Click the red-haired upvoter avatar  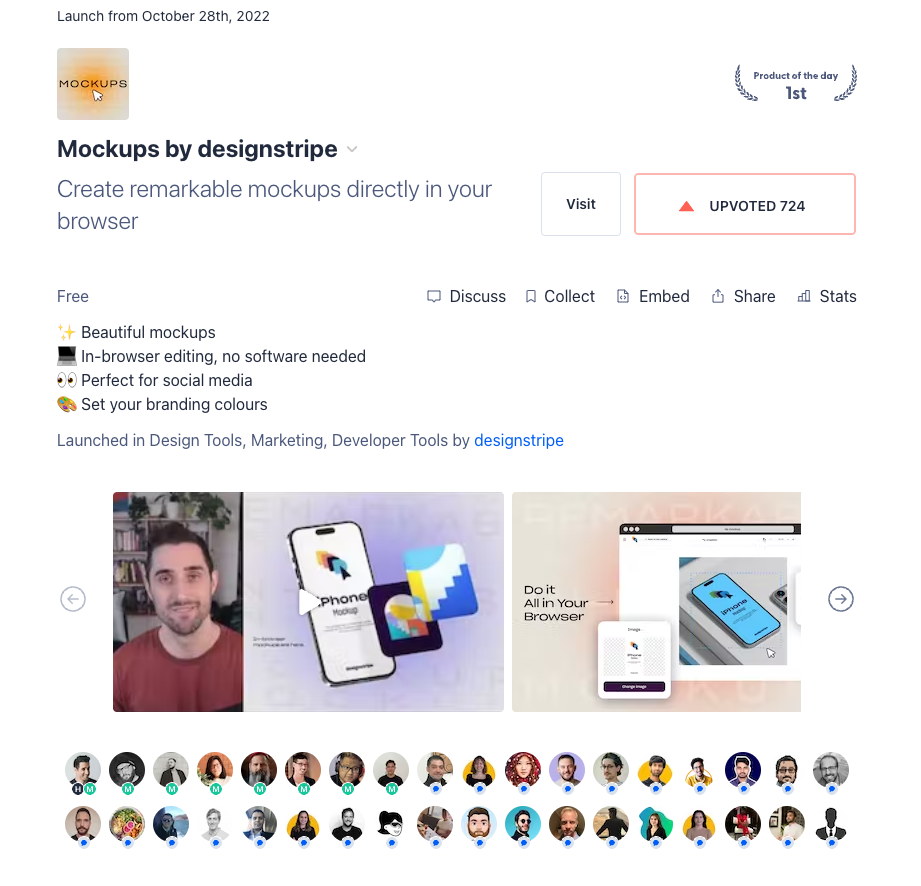pos(523,770)
